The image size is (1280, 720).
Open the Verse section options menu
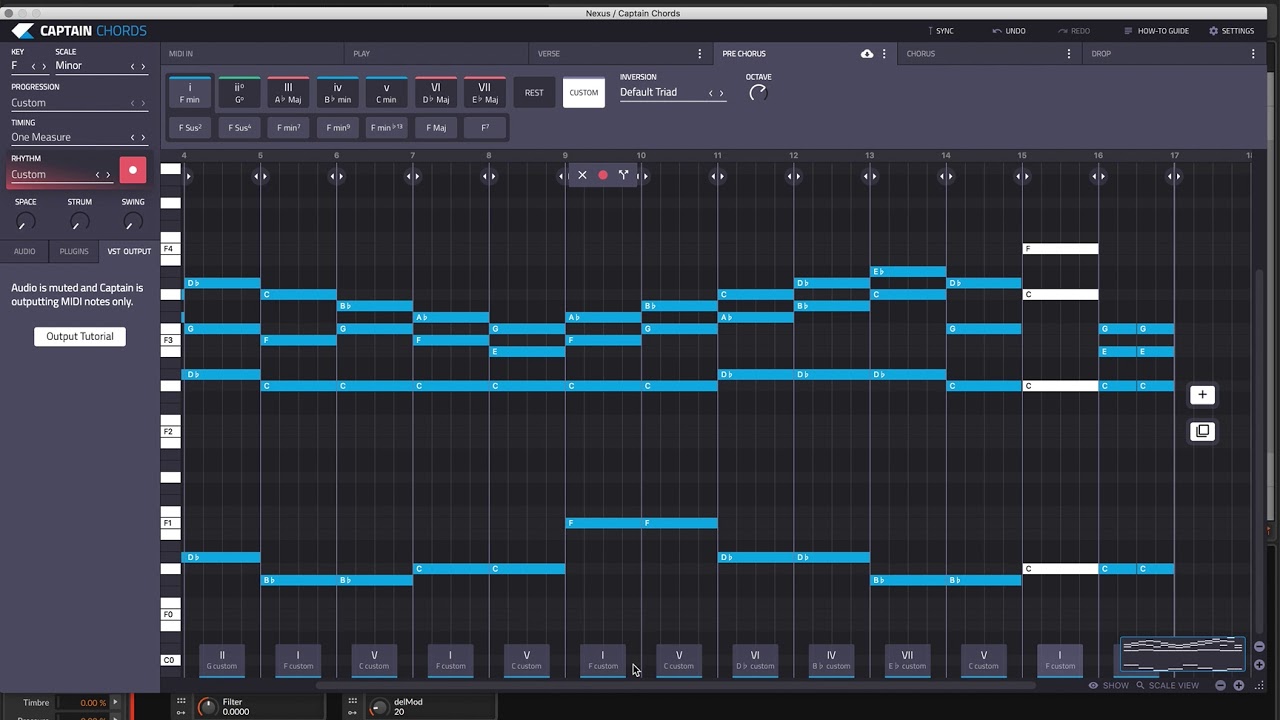coord(699,54)
